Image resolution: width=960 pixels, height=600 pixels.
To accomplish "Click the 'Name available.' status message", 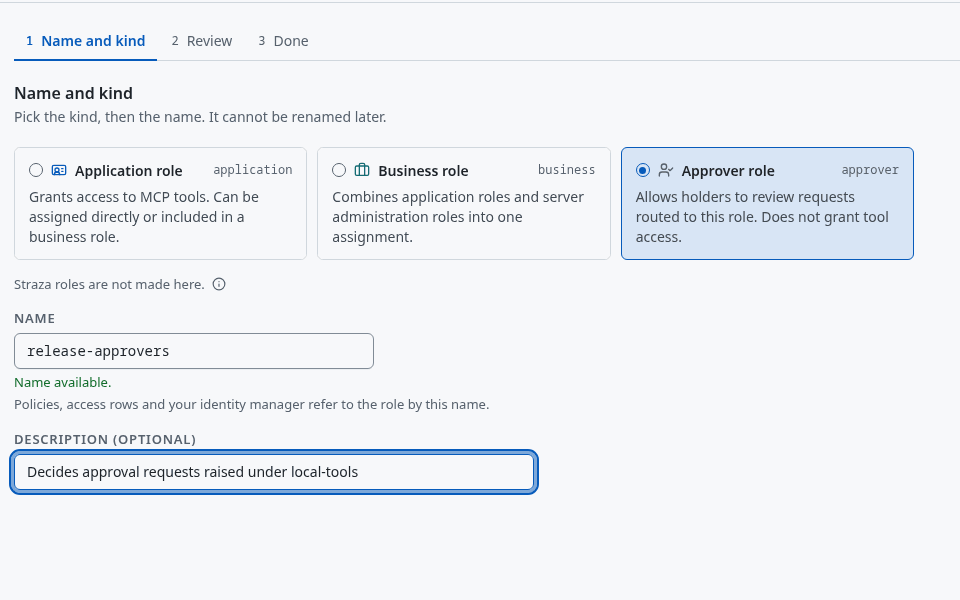I will 63,383.
